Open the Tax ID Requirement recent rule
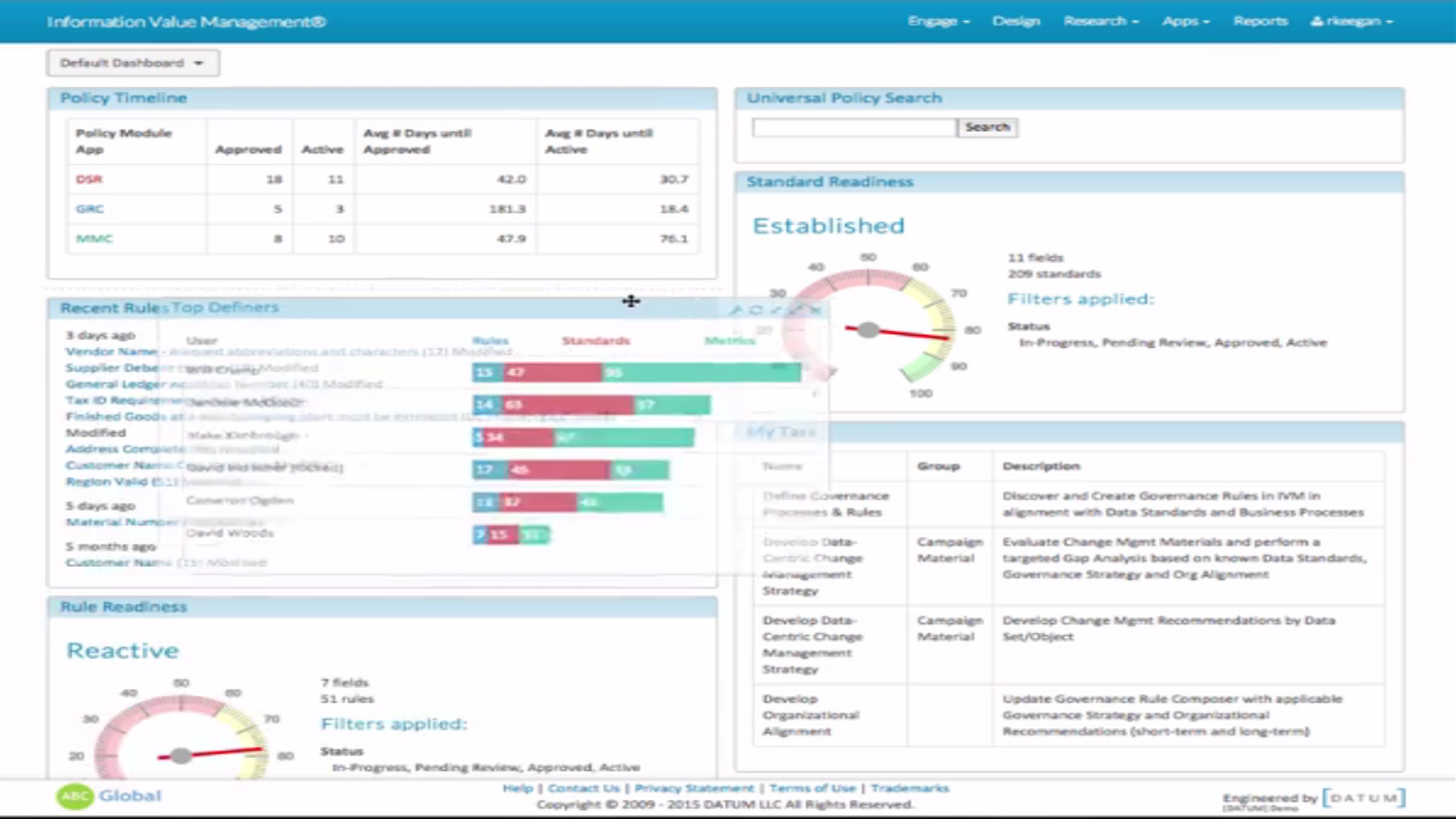The height and width of the screenshot is (819, 1456). pyautogui.click(x=126, y=400)
